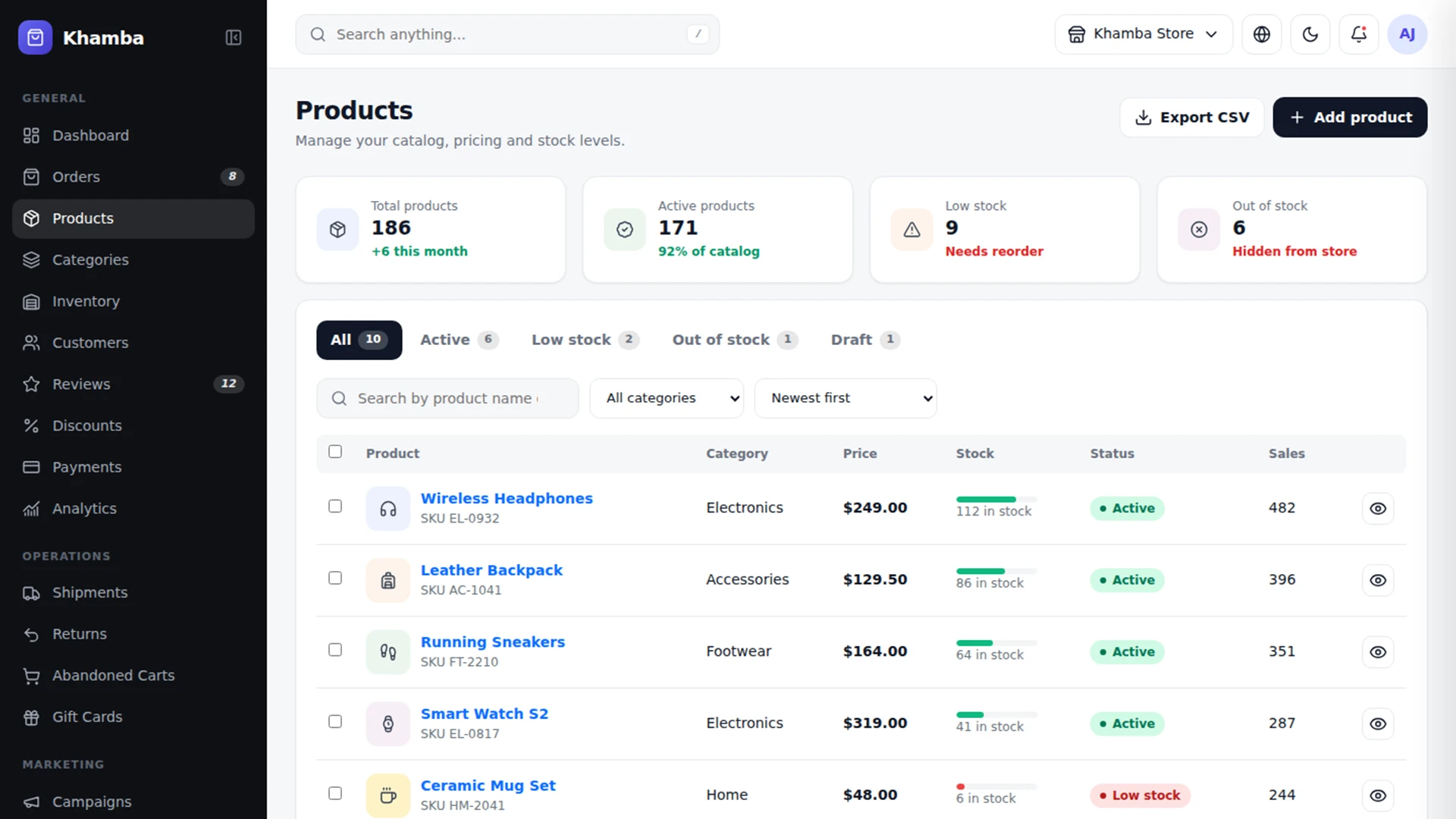Screen dimensions: 1456x819
Task: Open Categories in sidebar
Action: 133,260
